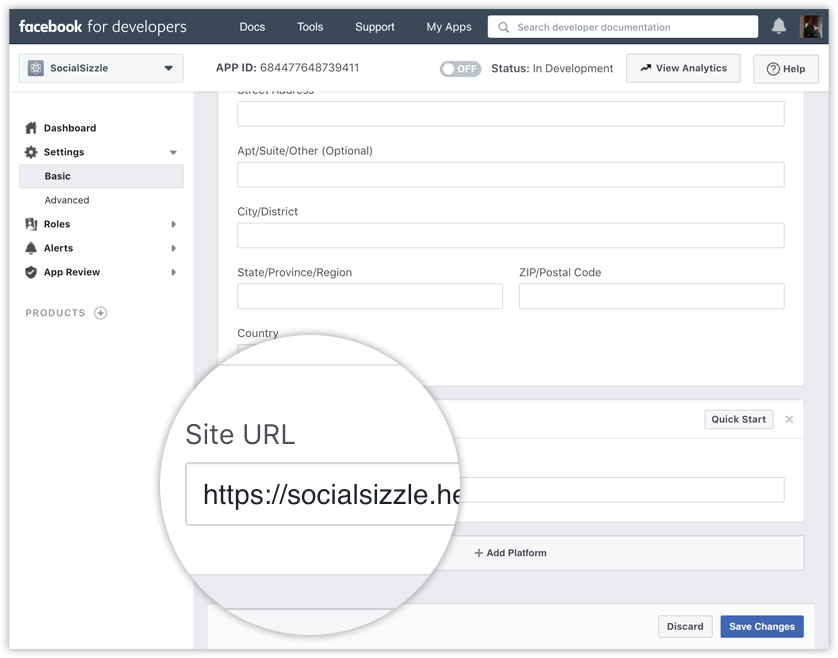Screen dimensions: 838x658
Task: Click the ZIP/Postal Code input field
Action: (x=651, y=296)
